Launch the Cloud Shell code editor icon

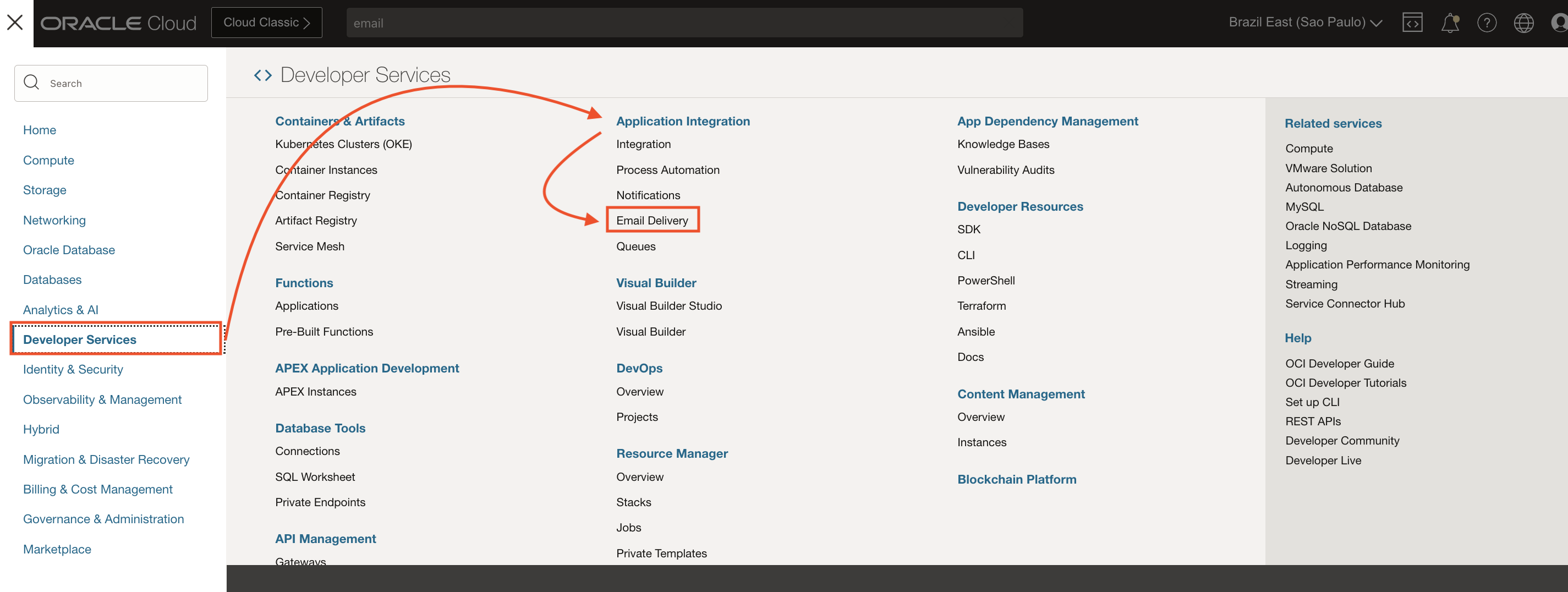pos(1413,23)
